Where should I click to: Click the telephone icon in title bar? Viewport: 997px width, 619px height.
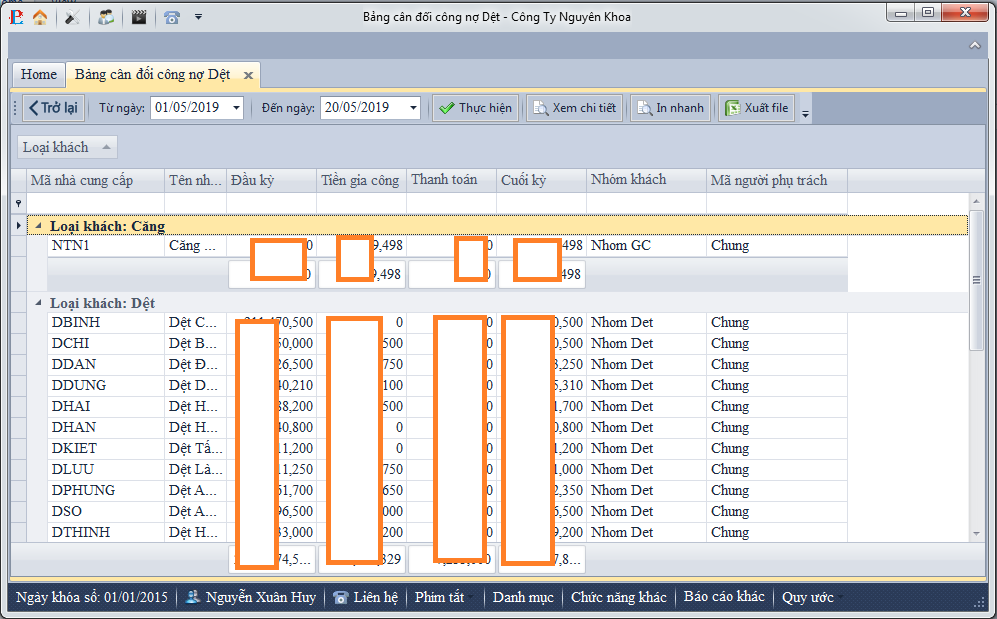(172, 17)
